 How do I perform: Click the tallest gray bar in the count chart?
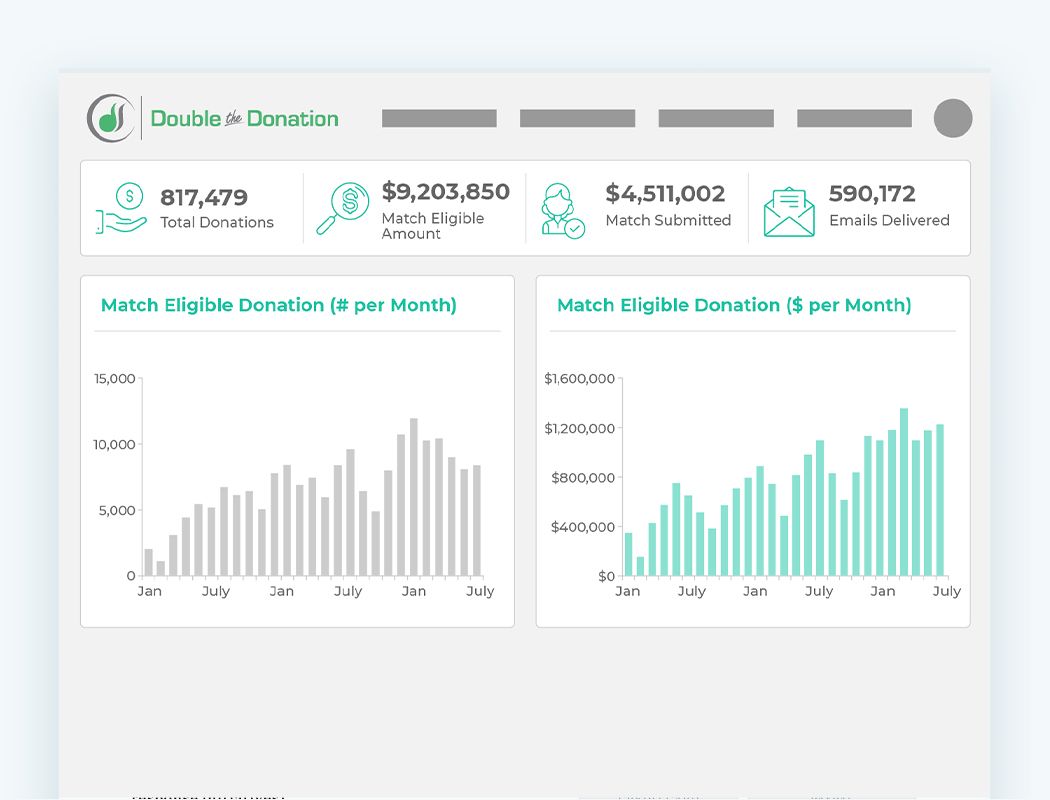tap(414, 497)
